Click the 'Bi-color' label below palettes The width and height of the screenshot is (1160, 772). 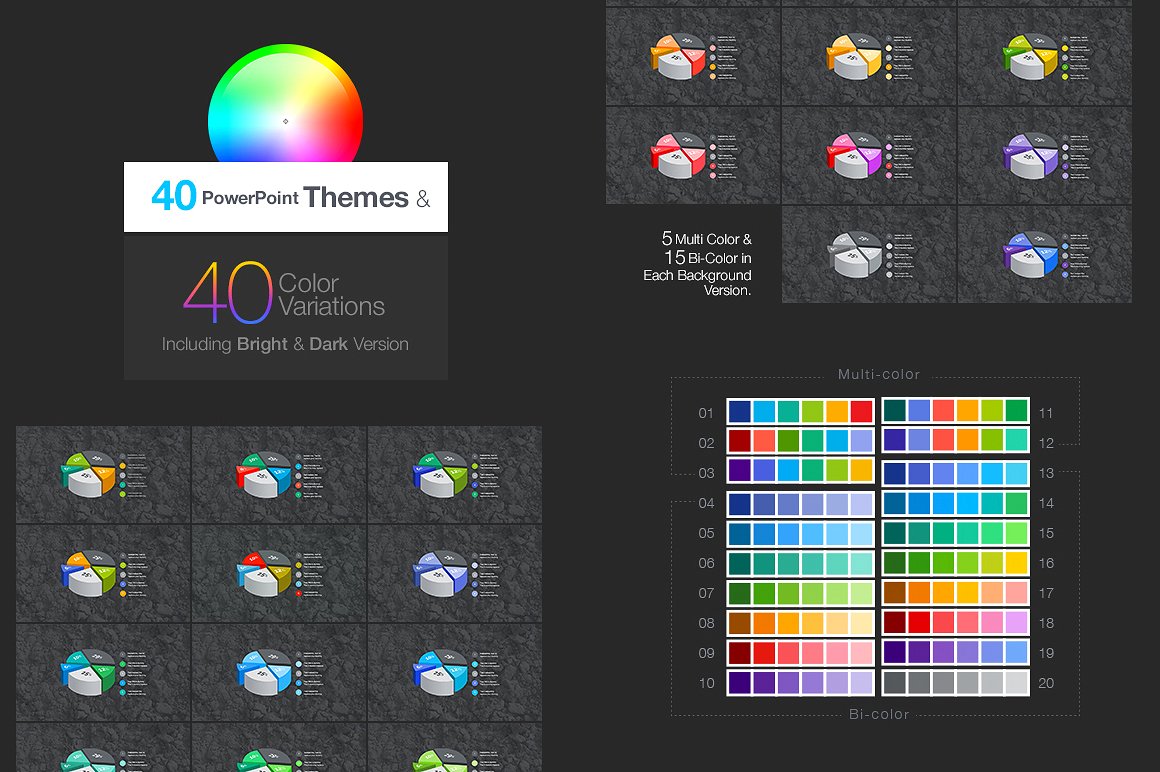point(879,714)
